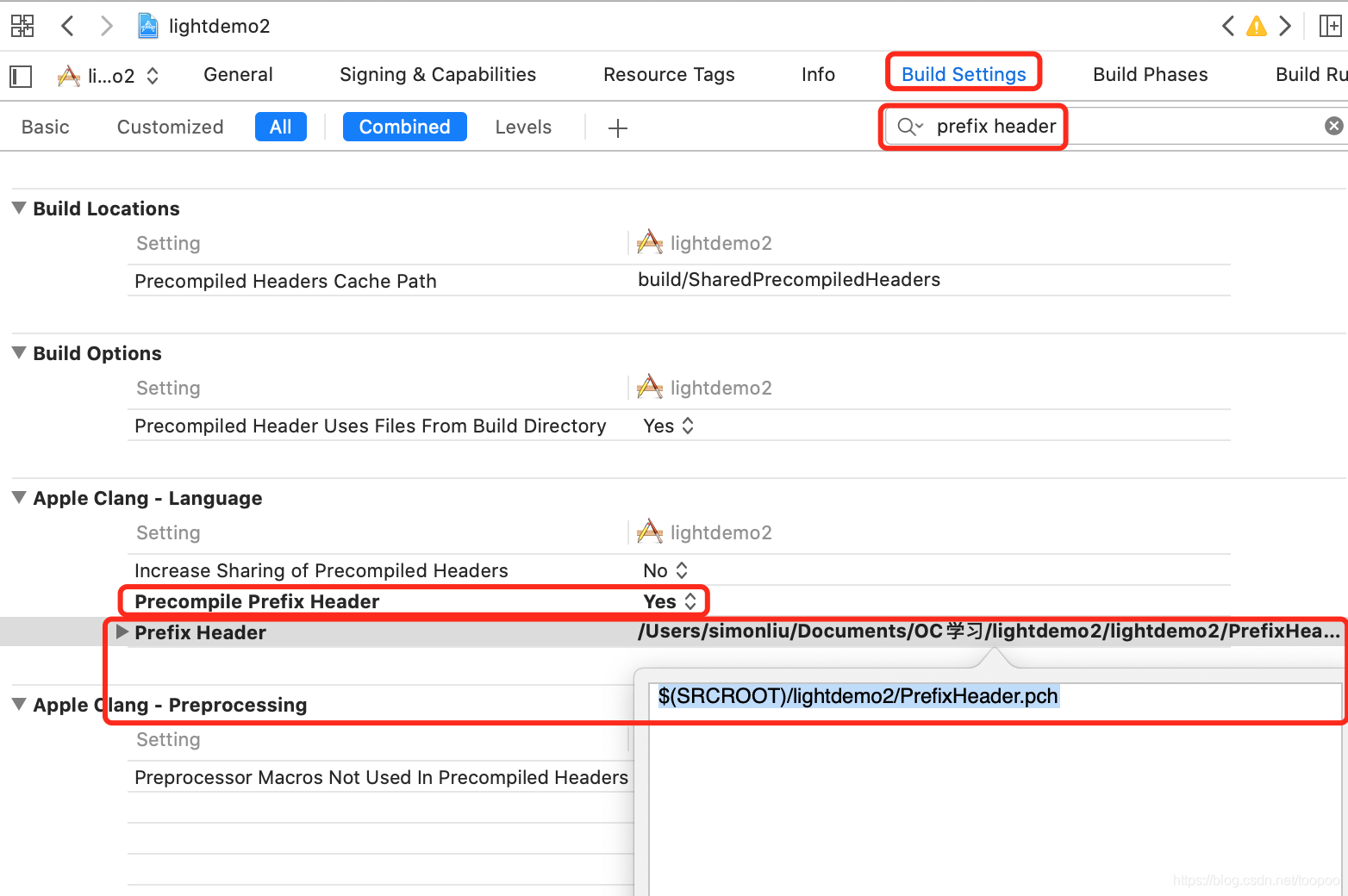Expand the Prefix Header row
This screenshot has width=1348, height=896.
tap(122, 632)
